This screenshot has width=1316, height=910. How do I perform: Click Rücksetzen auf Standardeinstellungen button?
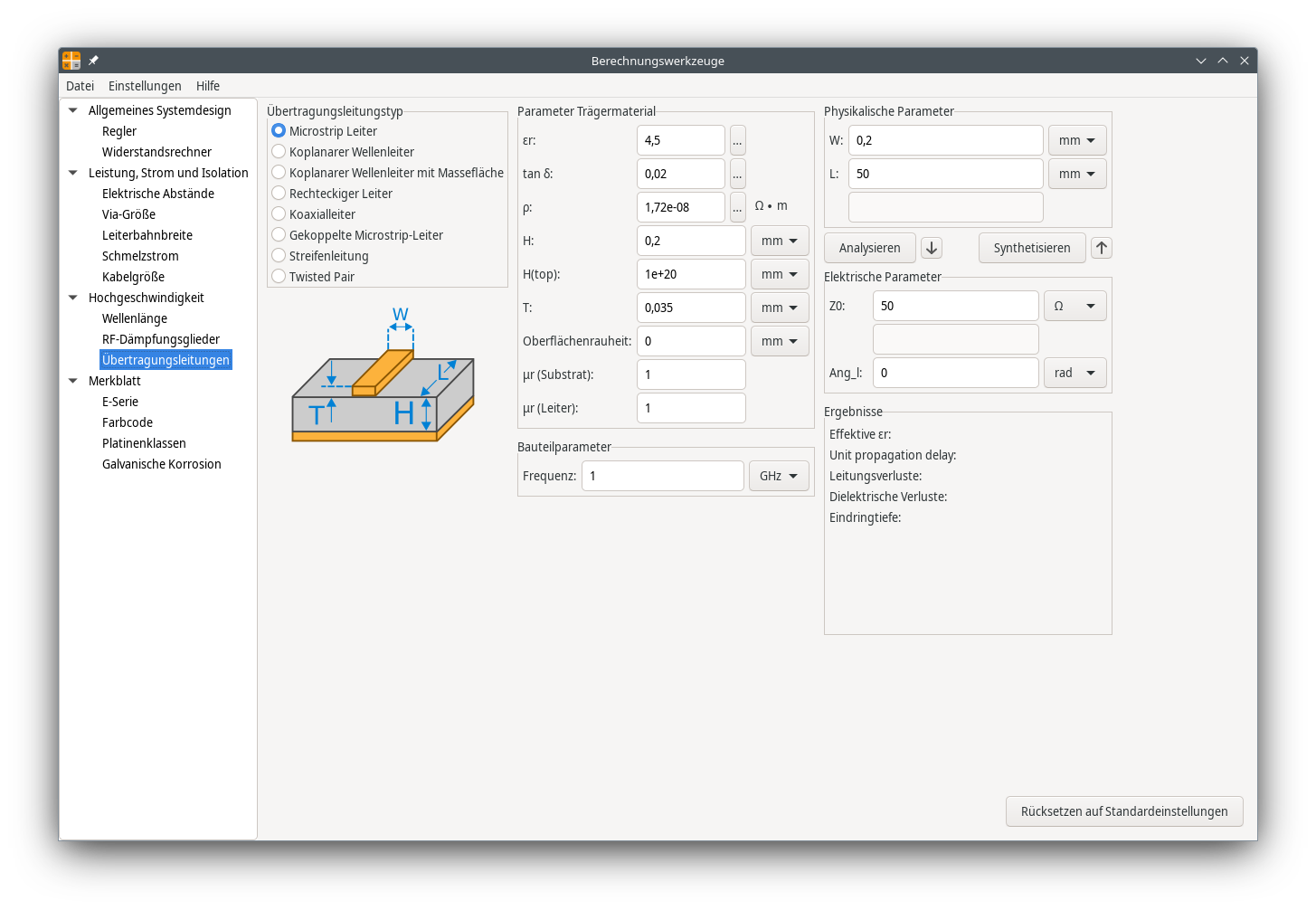(1123, 811)
